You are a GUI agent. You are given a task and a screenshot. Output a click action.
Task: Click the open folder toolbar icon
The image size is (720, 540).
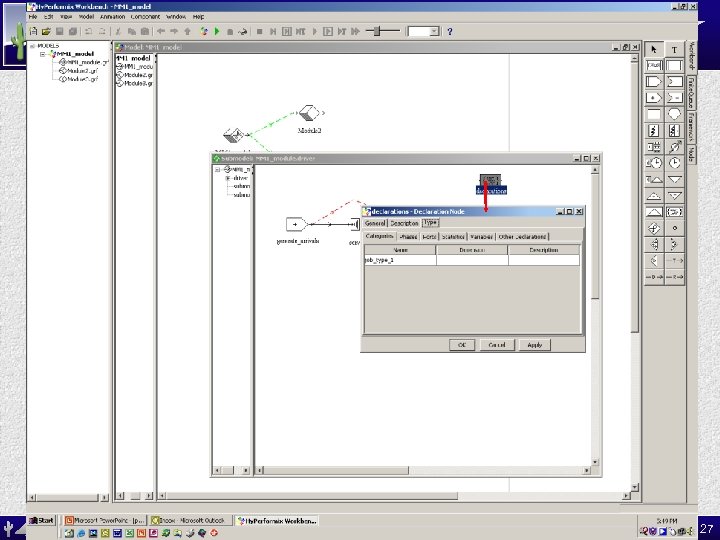pyautogui.click(x=46, y=31)
